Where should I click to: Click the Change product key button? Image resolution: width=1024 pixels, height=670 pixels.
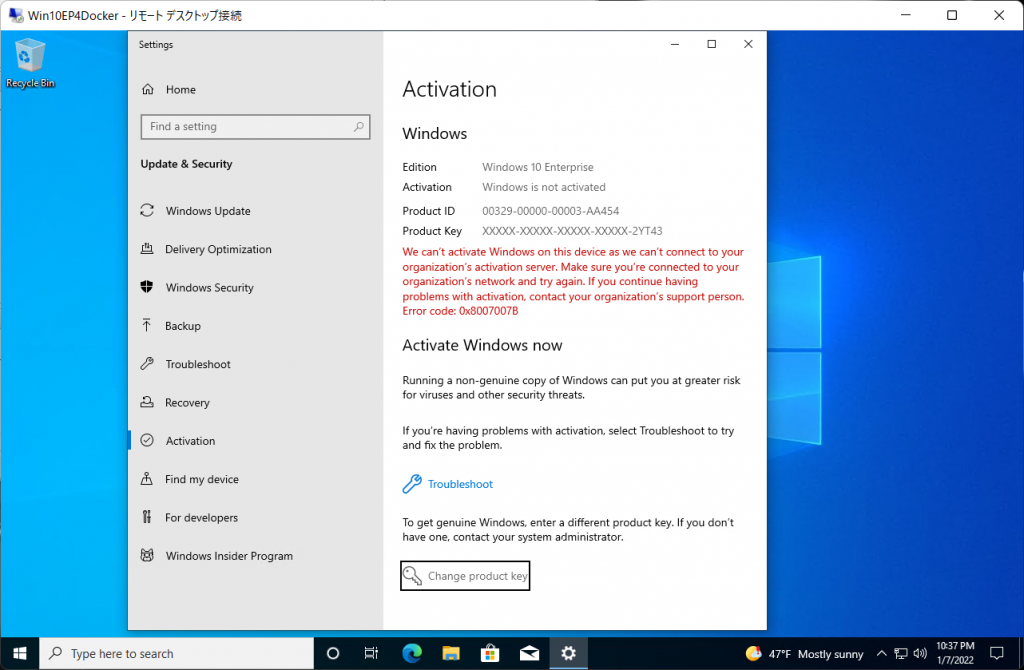465,576
